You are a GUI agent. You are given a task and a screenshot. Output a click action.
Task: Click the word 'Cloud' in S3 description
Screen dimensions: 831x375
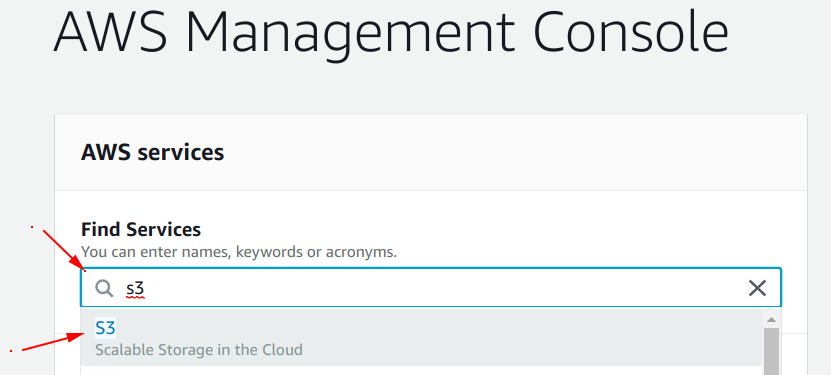[283, 350]
